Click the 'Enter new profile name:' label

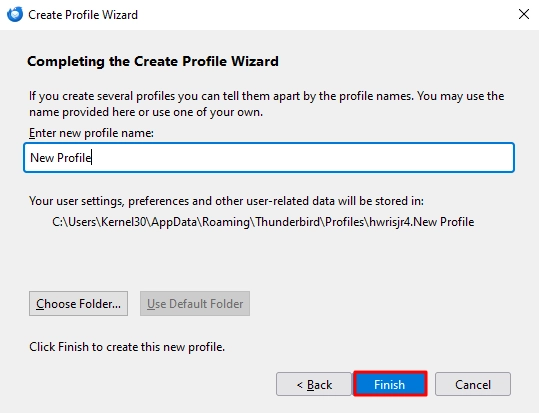[91, 133]
